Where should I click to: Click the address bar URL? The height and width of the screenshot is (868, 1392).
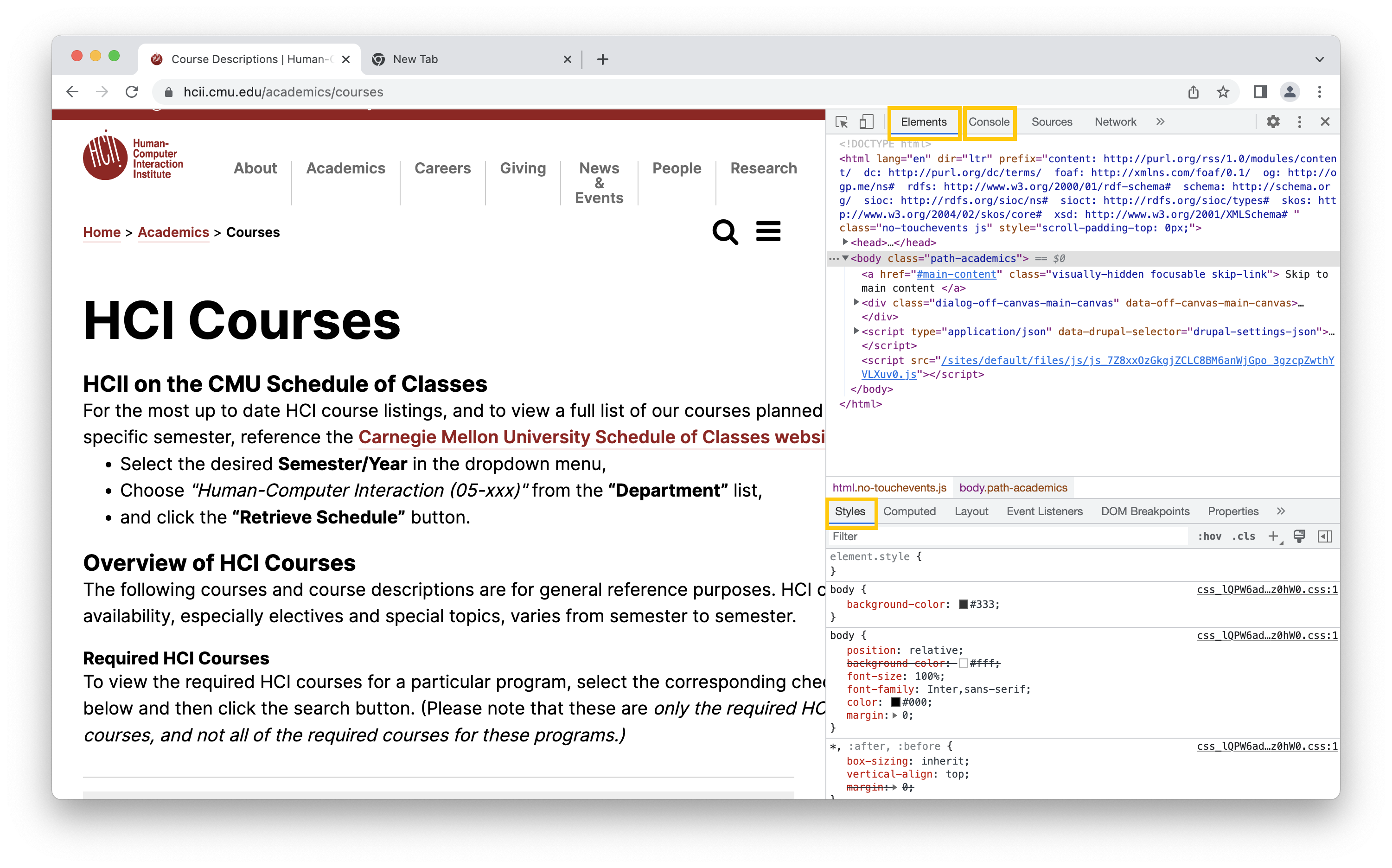[x=283, y=92]
